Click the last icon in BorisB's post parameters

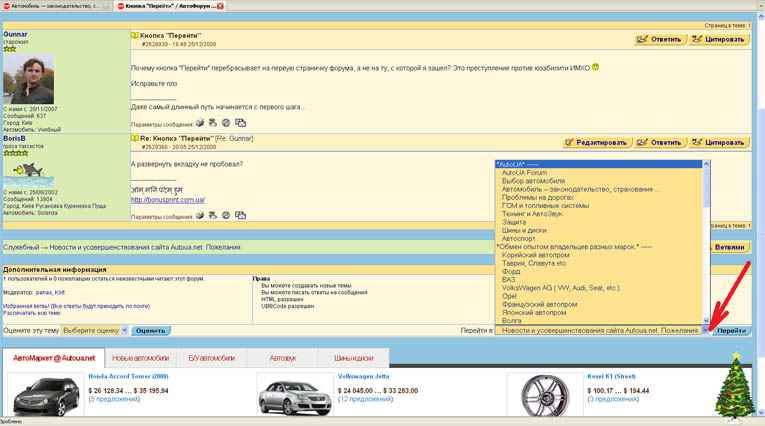click(240, 215)
